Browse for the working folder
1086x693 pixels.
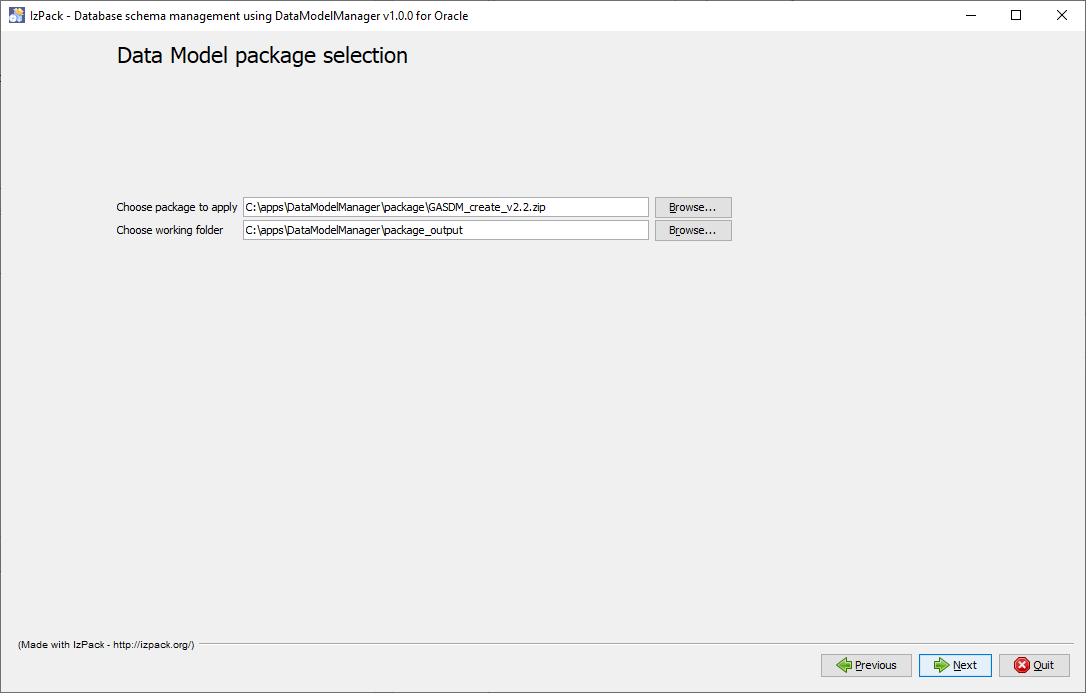tap(693, 230)
